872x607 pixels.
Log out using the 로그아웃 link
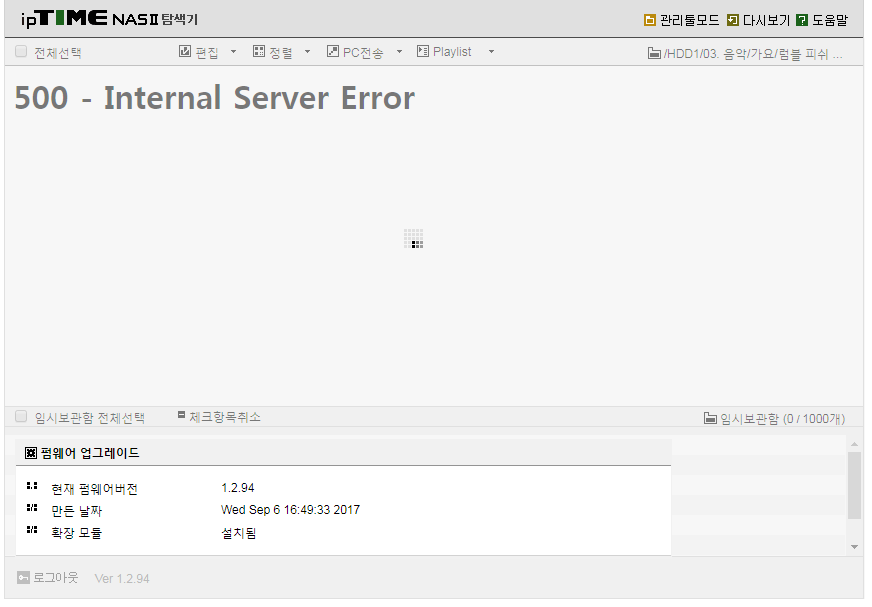coord(55,578)
